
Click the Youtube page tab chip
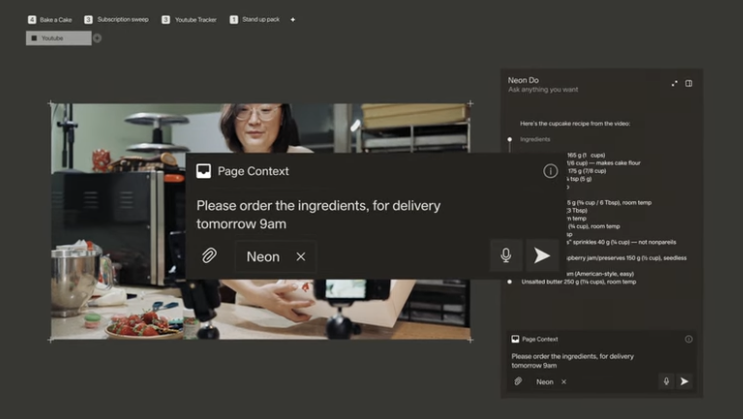(x=58, y=38)
